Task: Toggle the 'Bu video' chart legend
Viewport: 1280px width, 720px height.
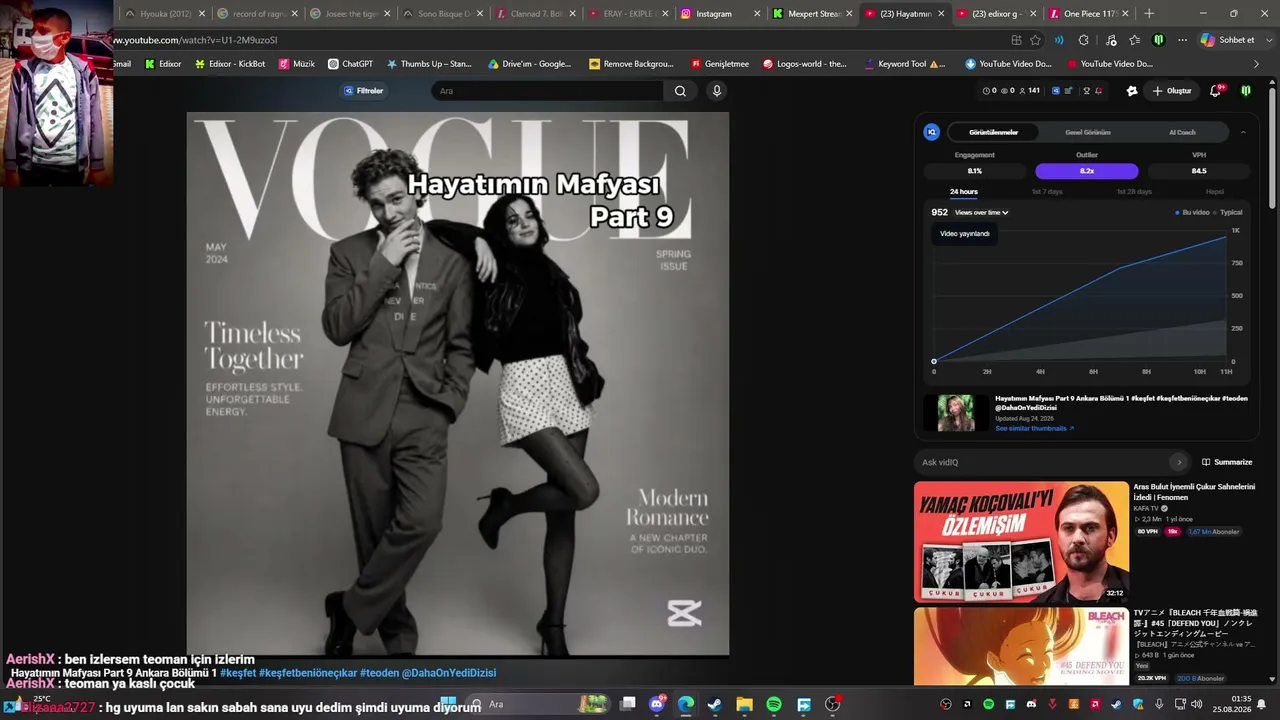Action: [x=1193, y=213]
